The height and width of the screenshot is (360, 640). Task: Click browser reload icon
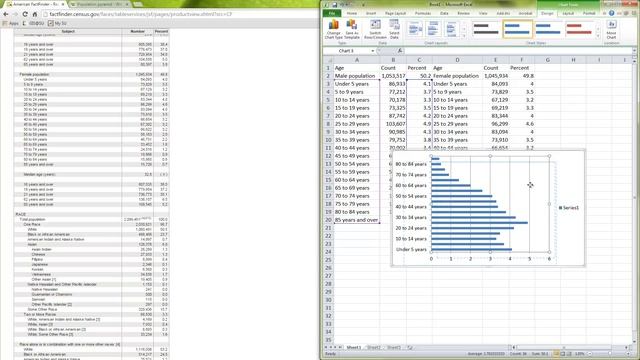[x=25, y=14]
